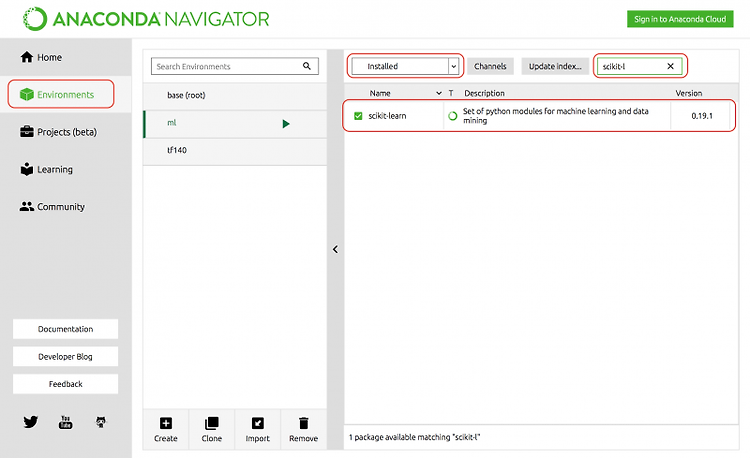The width and height of the screenshot is (750, 458).
Task: Click the scikit-learn description text
Action: click(555, 116)
